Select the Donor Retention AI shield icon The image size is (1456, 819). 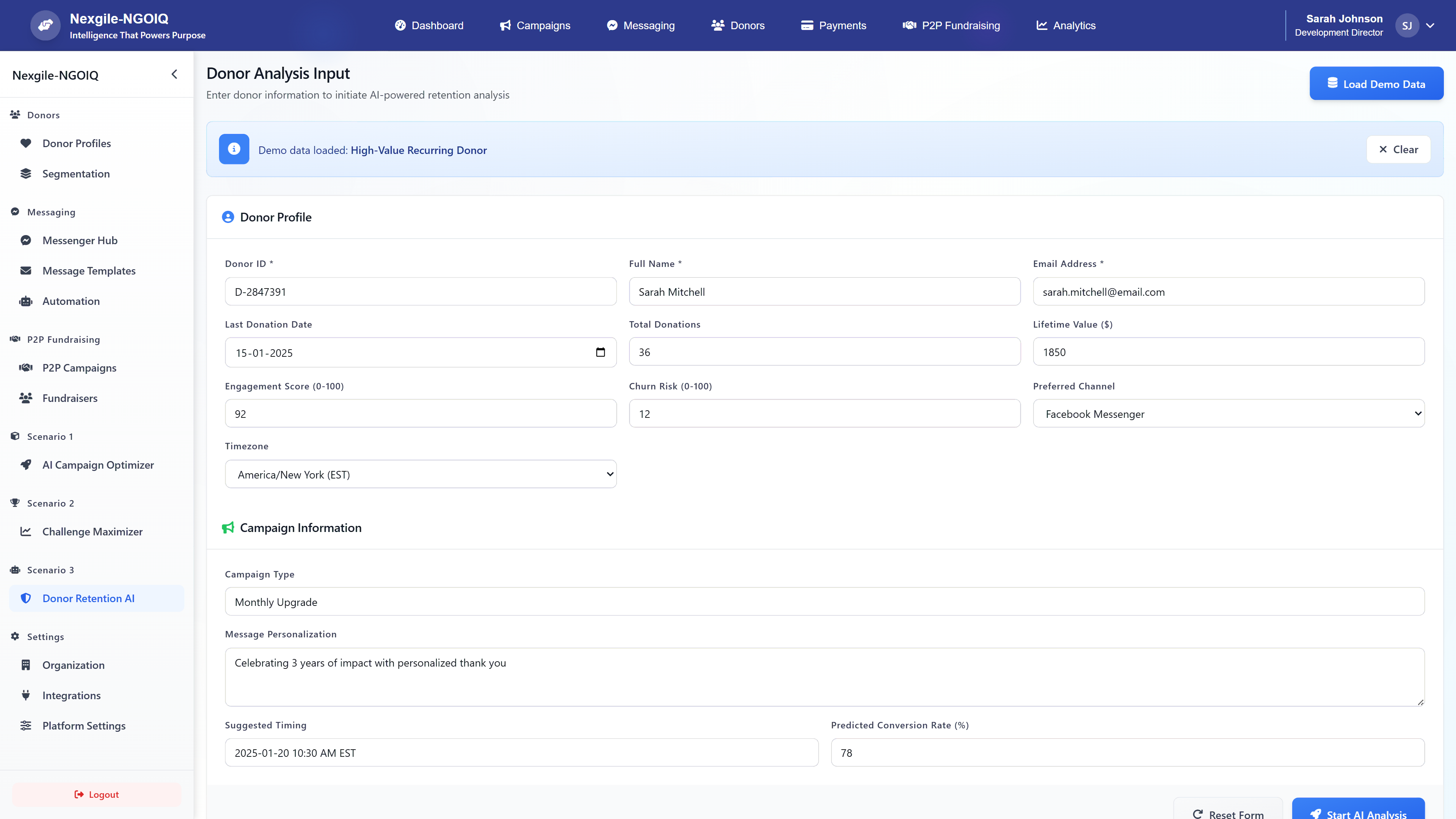(x=26, y=598)
